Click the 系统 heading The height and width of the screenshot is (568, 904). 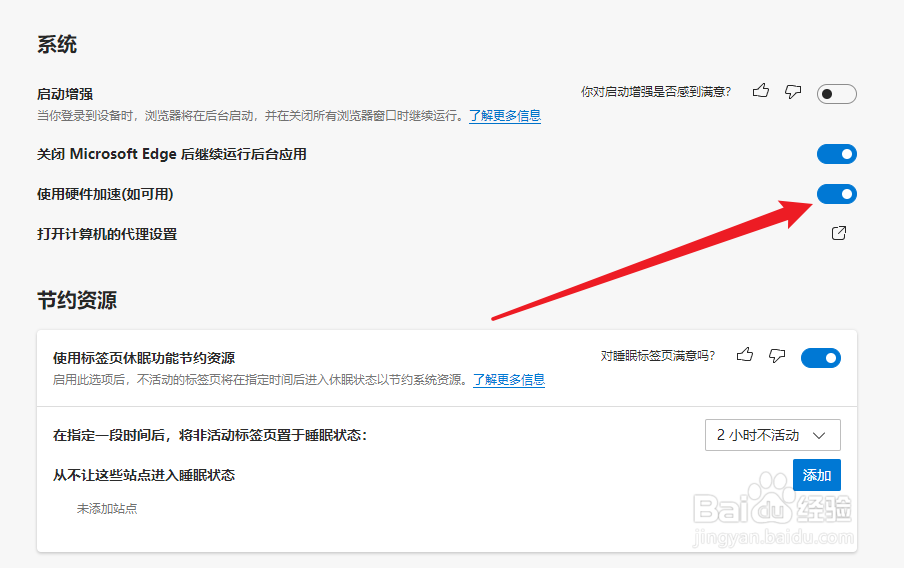coord(57,44)
